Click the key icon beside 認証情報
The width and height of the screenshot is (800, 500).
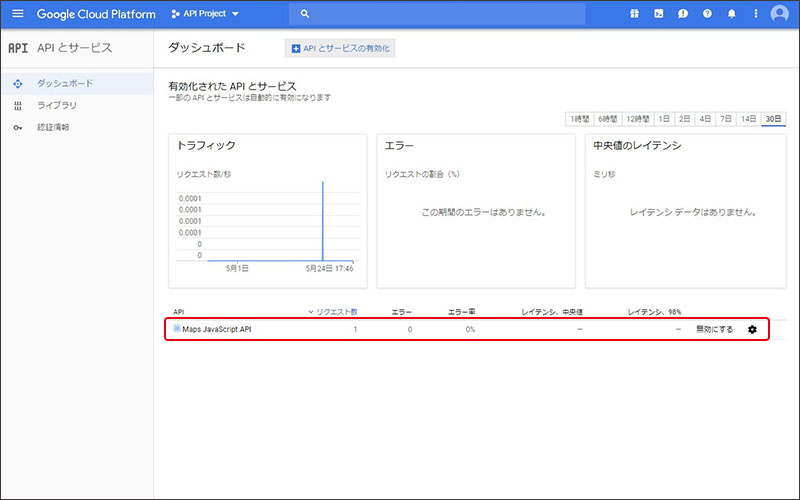tap(18, 128)
